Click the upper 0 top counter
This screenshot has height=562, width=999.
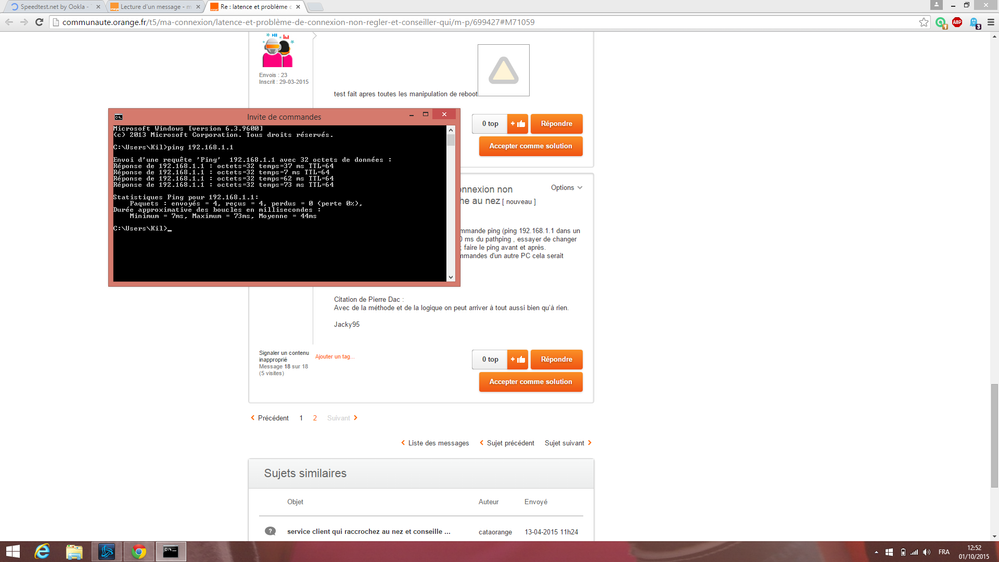(x=490, y=124)
